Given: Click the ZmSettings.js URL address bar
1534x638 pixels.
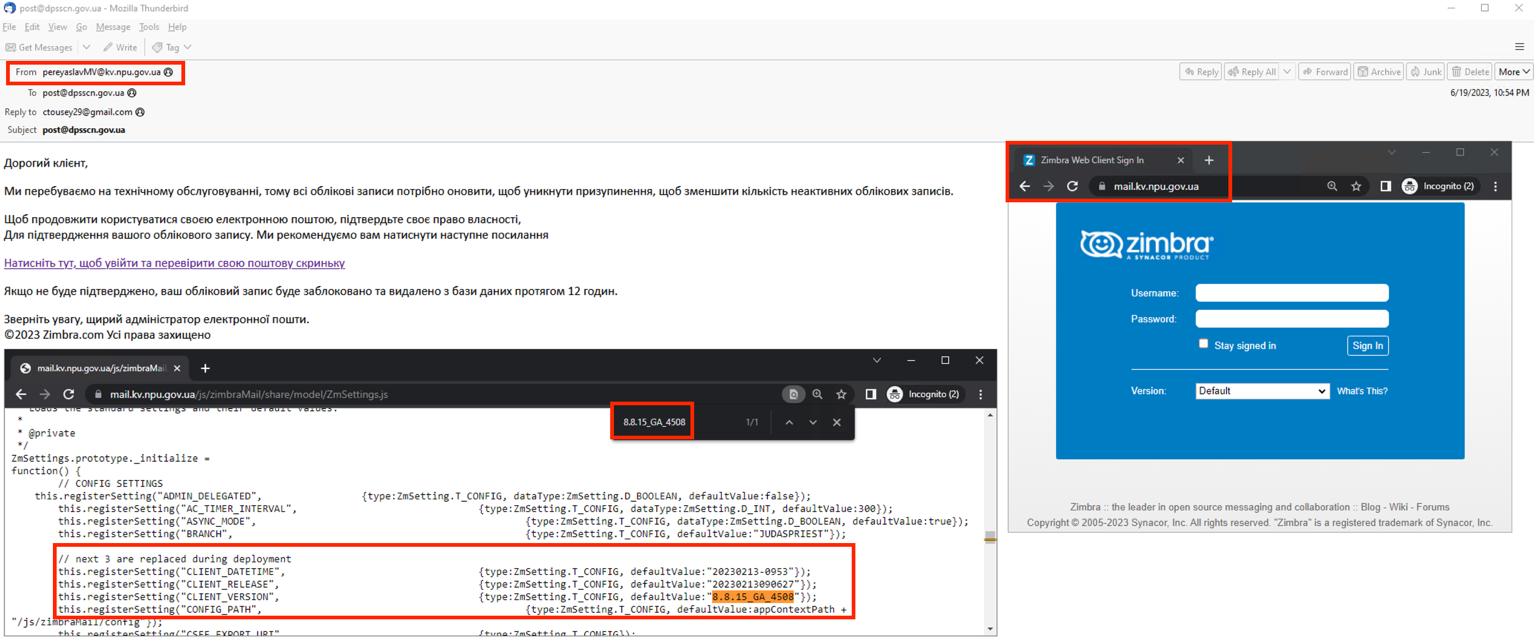Looking at the screenshot, I should coord(440,394).
